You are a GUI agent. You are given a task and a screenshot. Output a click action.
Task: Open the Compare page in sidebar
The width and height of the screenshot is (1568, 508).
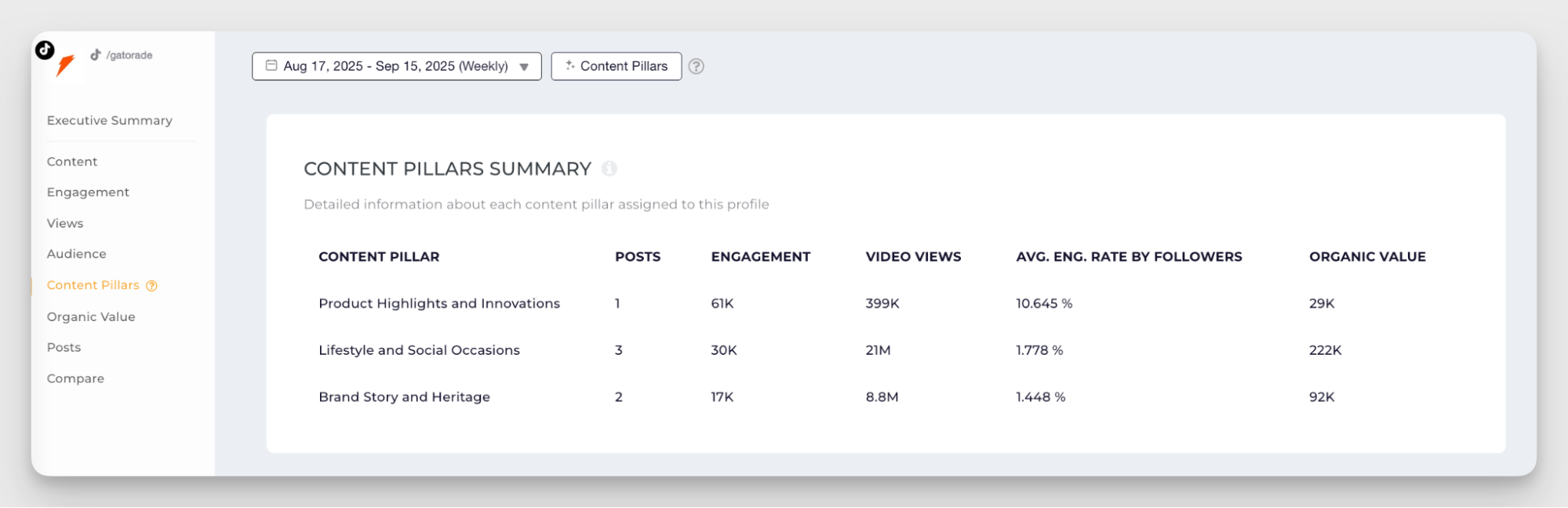tap(75, 378)
